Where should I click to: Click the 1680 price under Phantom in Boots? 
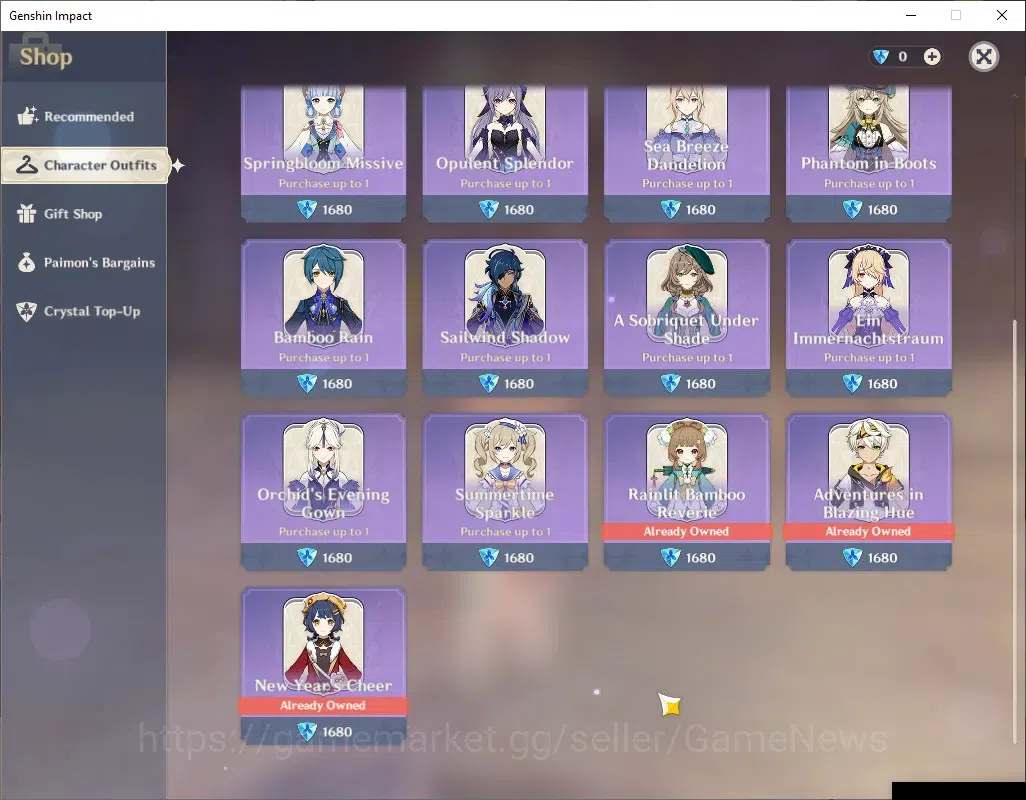click(x=882, y=209)
